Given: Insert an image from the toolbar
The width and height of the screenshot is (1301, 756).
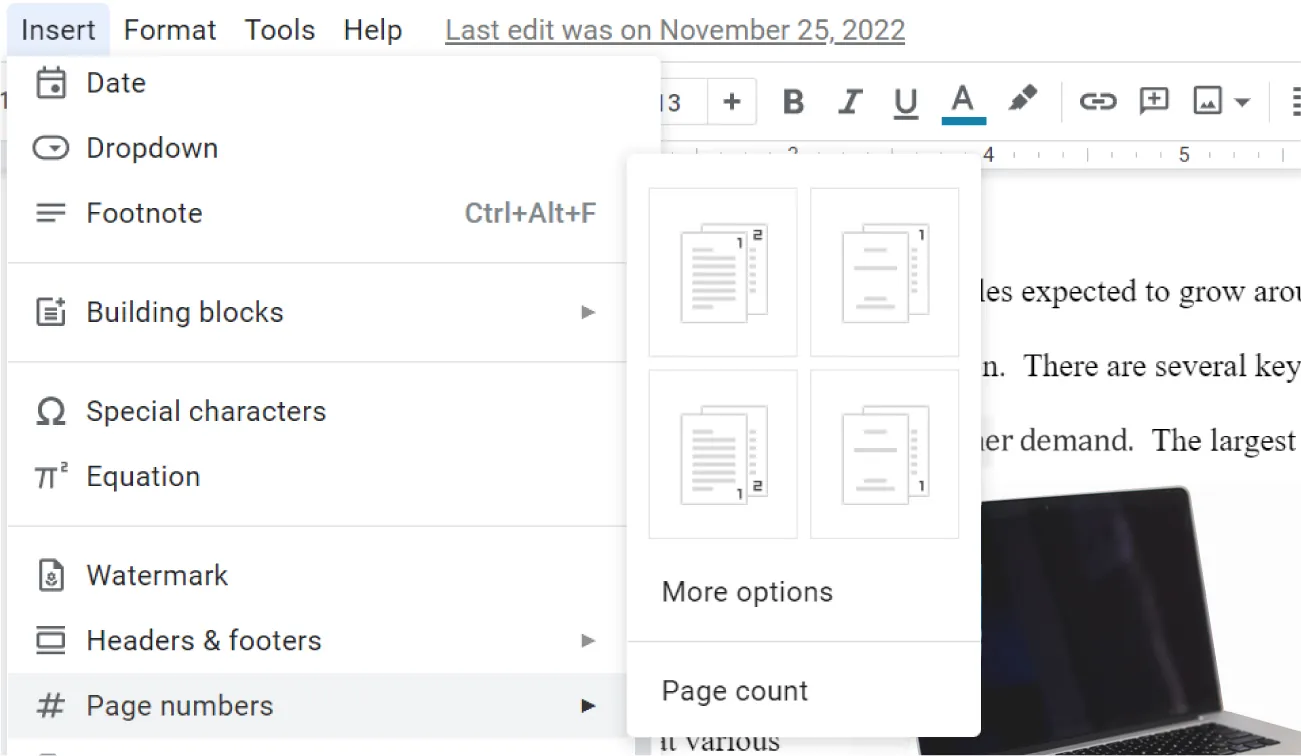Looking at the screenshot, I should 1207,101.
